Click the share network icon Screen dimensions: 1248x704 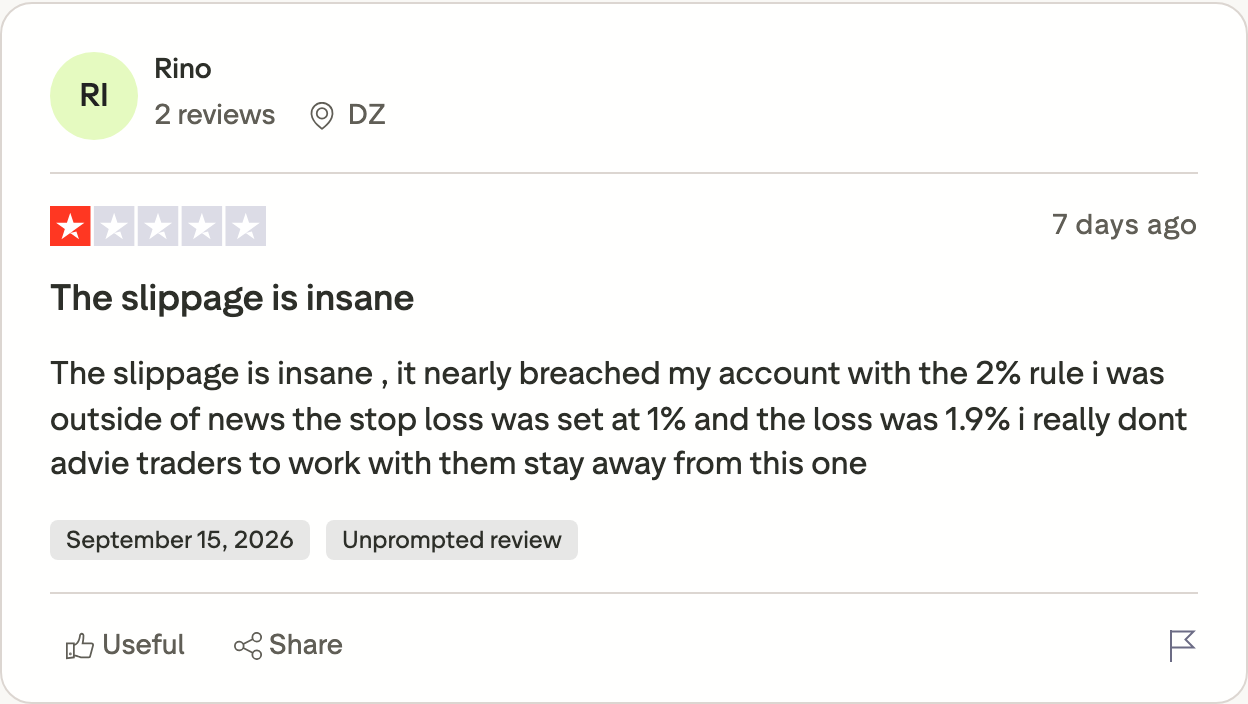248,646
